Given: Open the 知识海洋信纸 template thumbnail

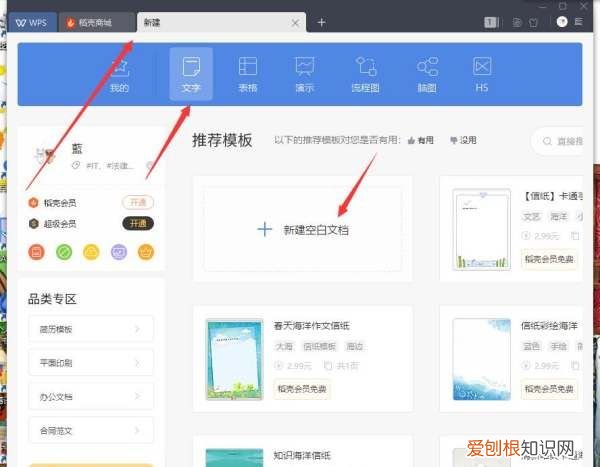Looking at the screenshot, I should [235, 457].
